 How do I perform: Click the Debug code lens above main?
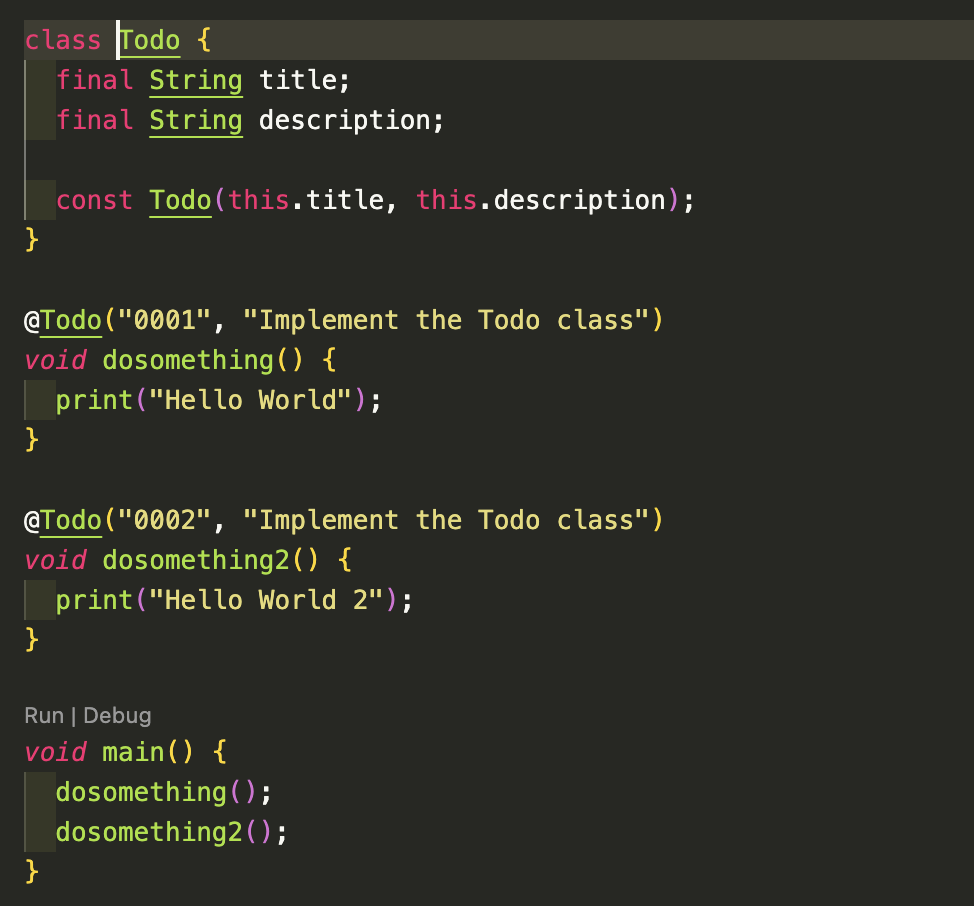pyautogui.click(x=117, y=716)
